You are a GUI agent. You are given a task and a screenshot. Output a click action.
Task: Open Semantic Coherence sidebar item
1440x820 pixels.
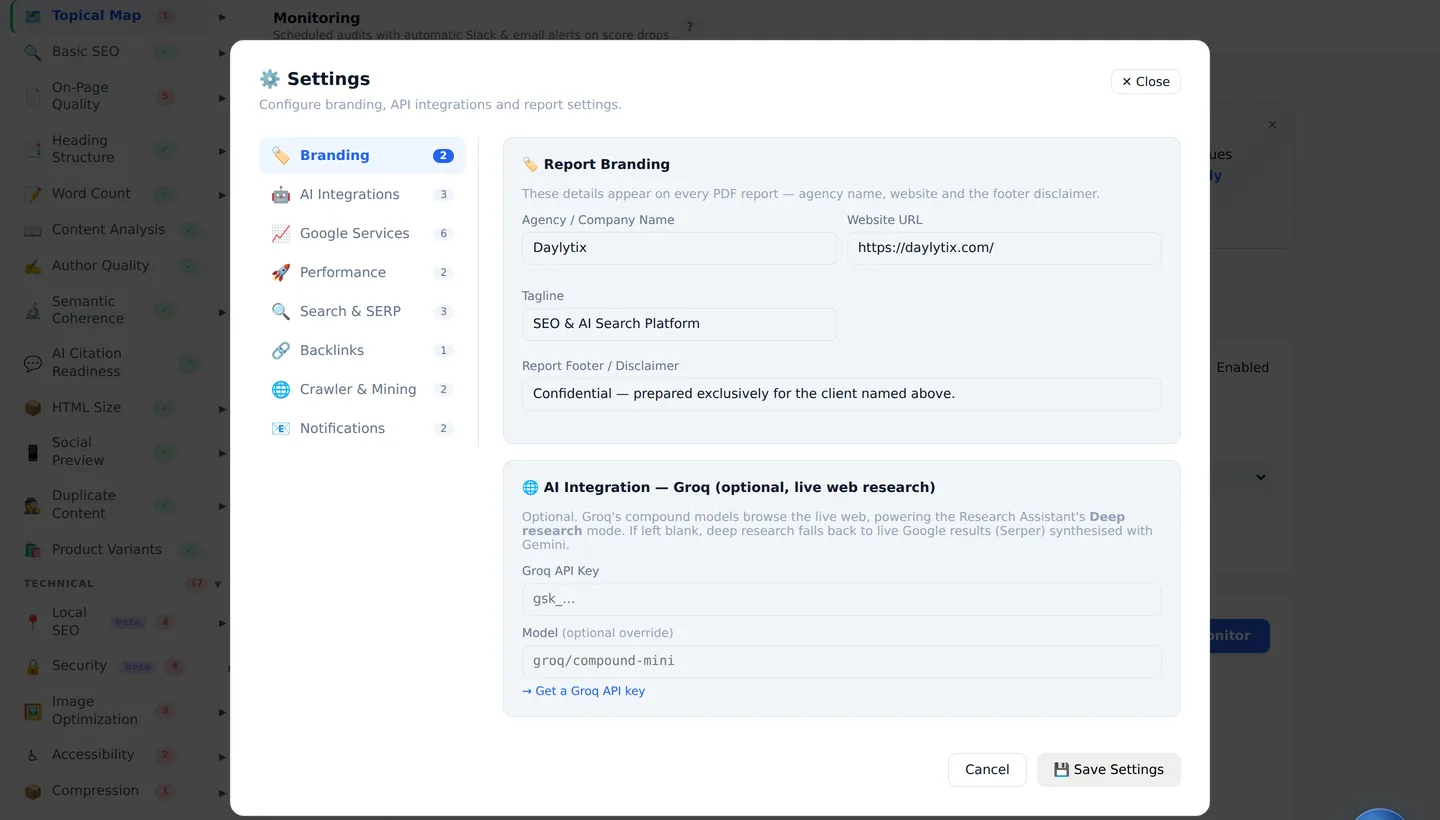click(x=88, y=310)
